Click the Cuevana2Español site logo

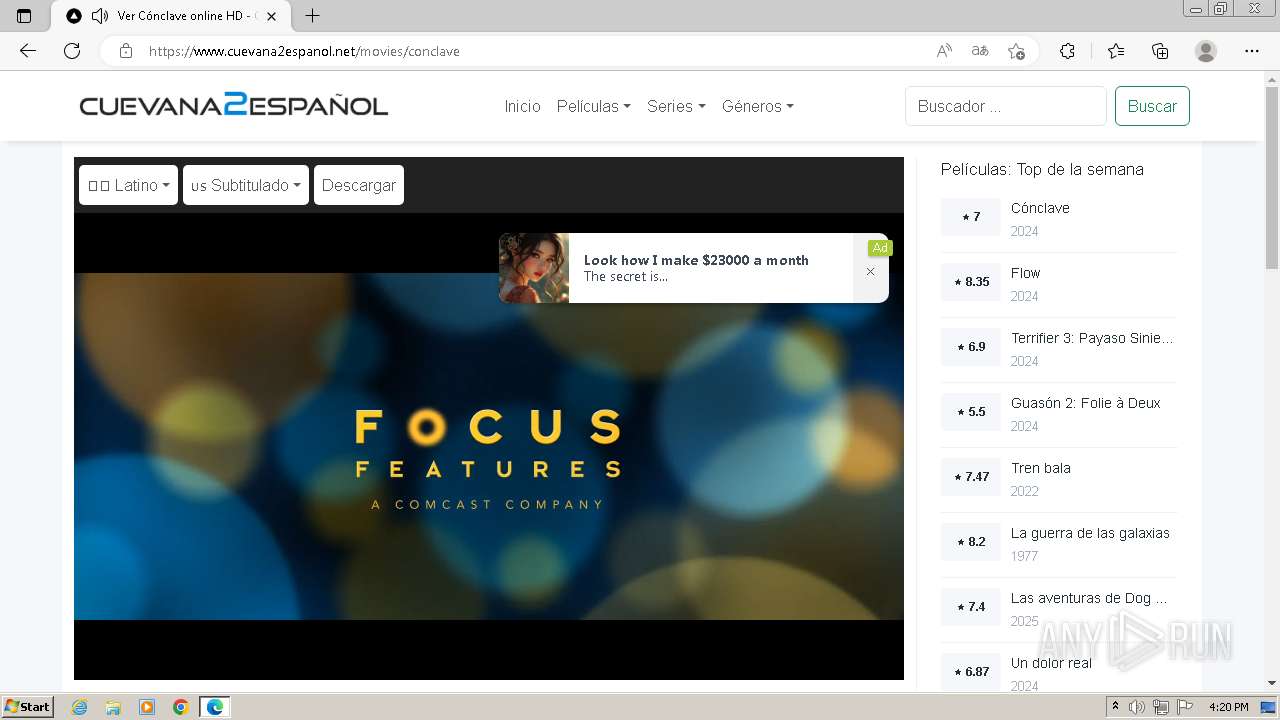click(x=234, y=105)
